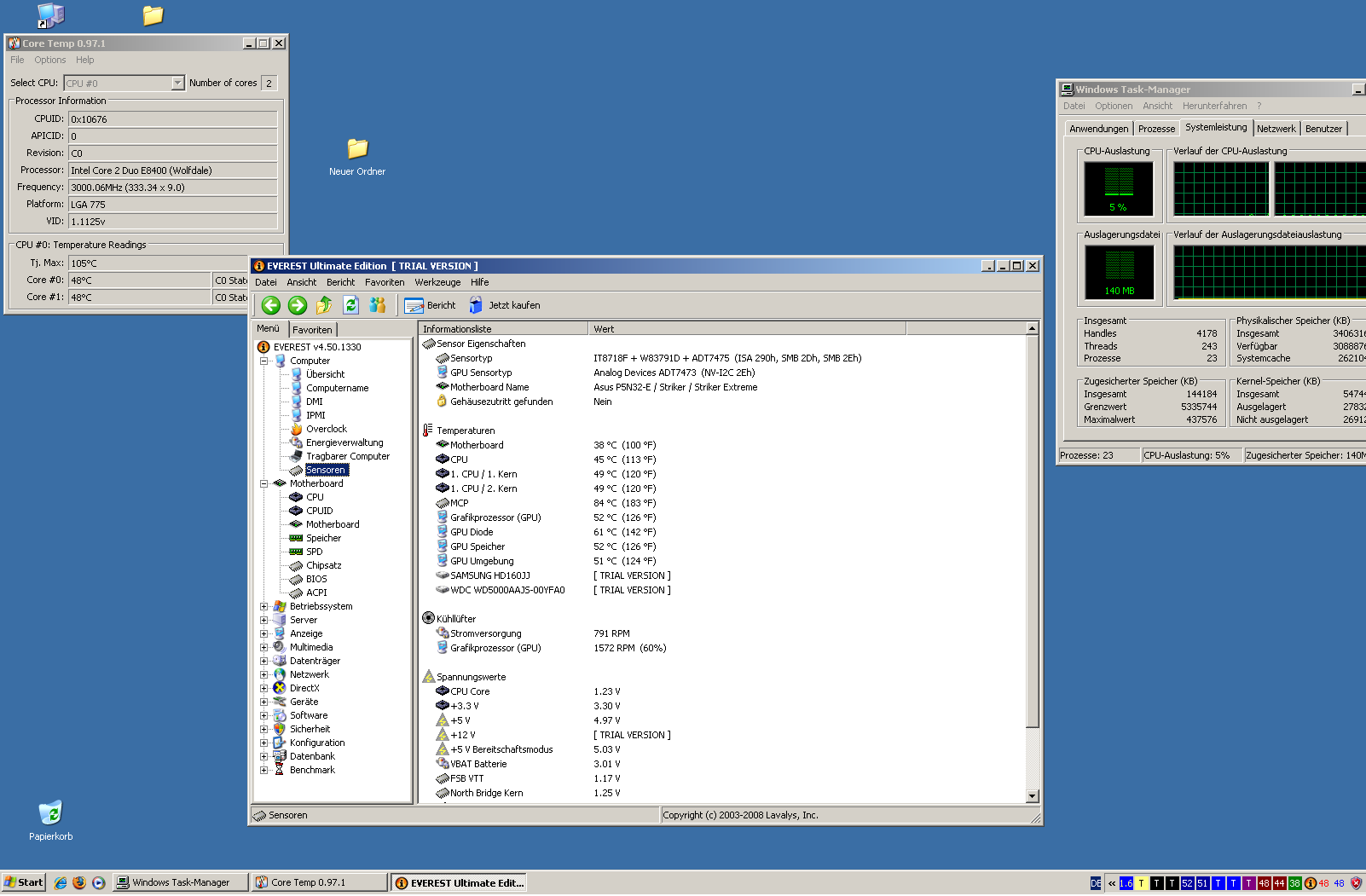Click the Papierkorb recycle bin icon
The height and width of the screenshot is (896, 1366).
[50, 812]
